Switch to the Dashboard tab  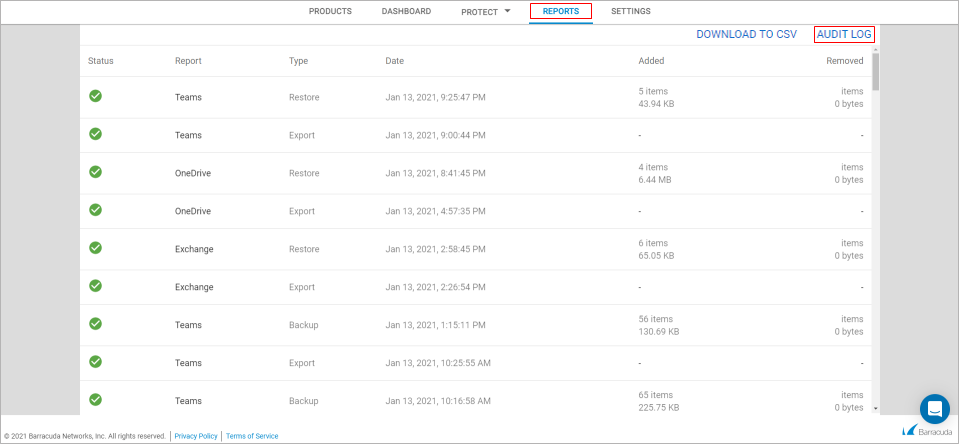pyautogui.click(x=406, y=11)
